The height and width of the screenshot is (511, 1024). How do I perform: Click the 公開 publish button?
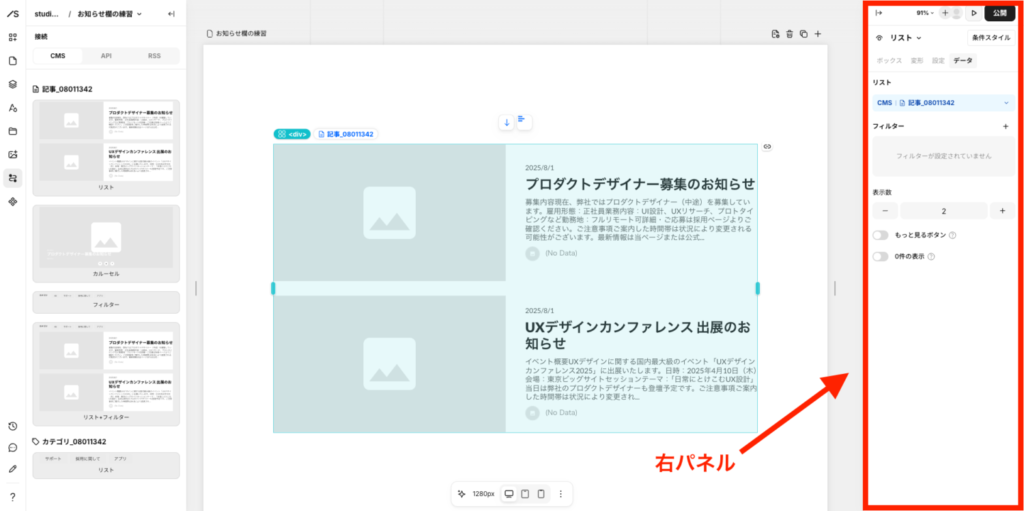[999, 13]
